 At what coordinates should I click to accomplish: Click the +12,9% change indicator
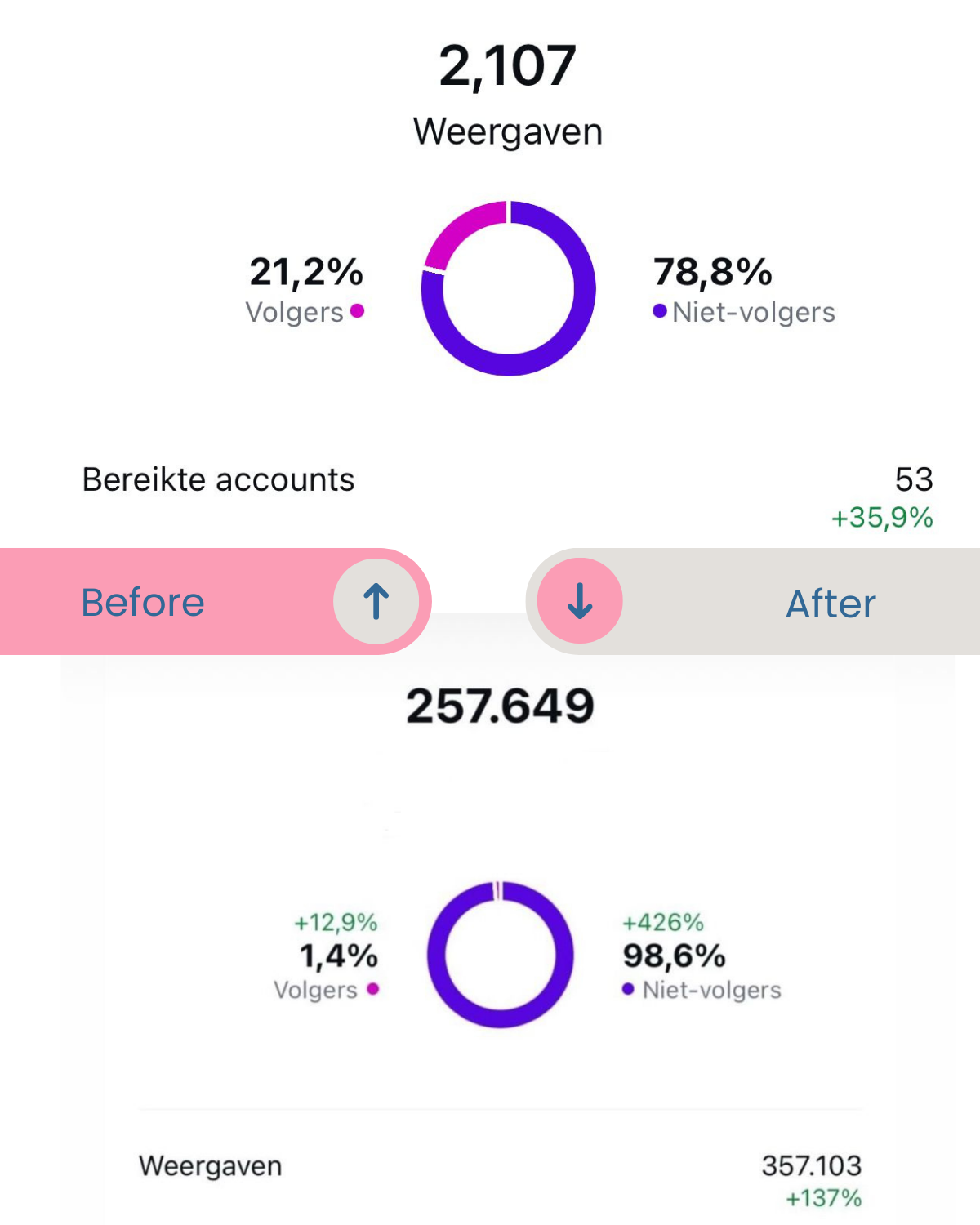[336, 923]
